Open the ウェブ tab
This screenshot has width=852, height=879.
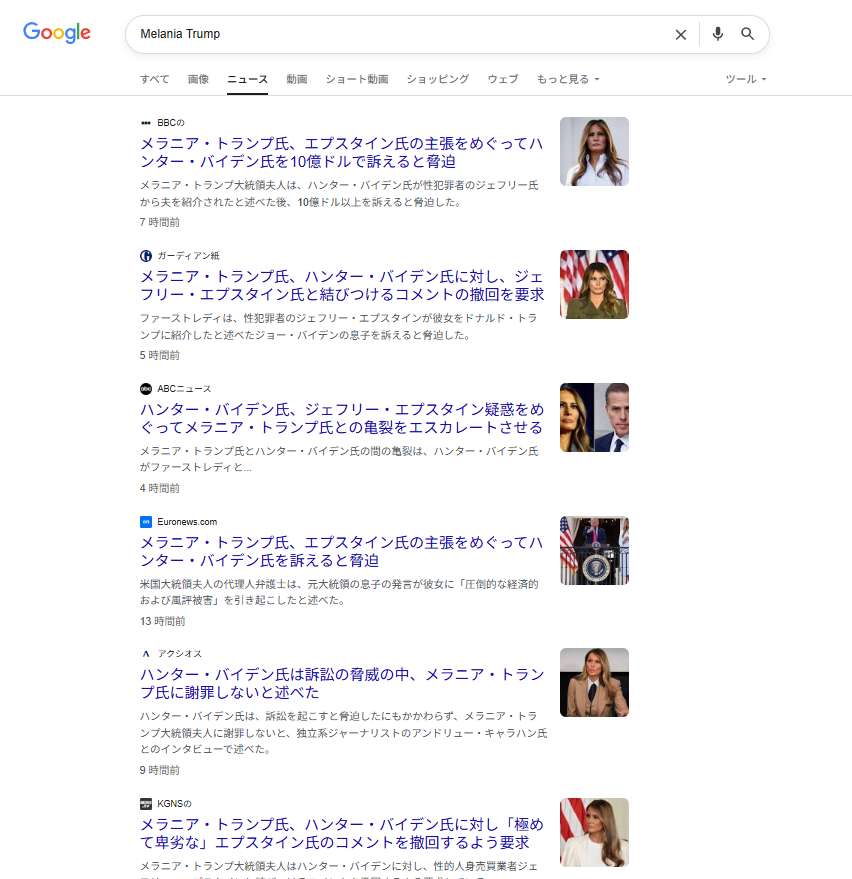click(x=503, y=79)
